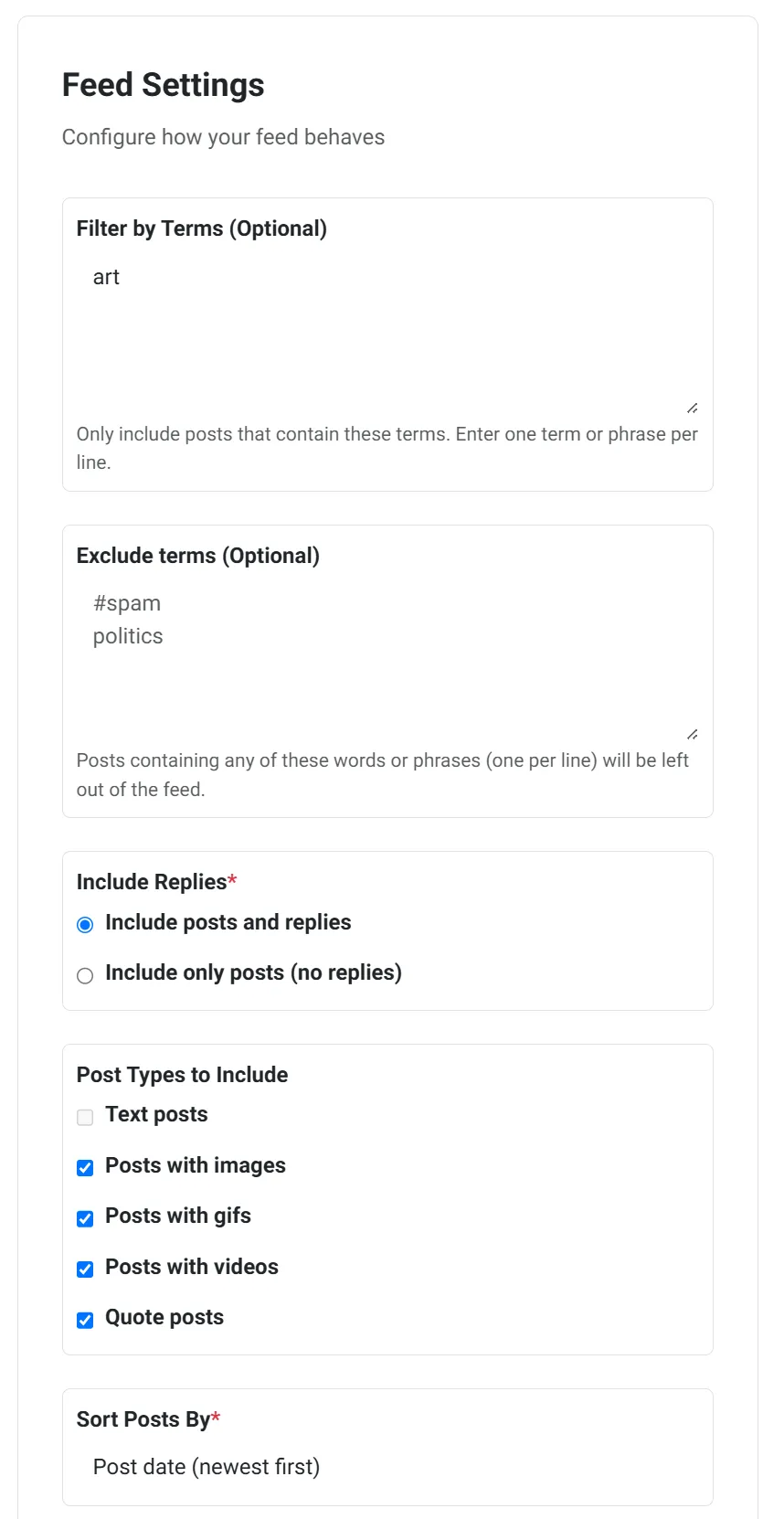Open the Sort Posts By dropdown
The width and height of the screenshot is (784, 1519).
387,1467
